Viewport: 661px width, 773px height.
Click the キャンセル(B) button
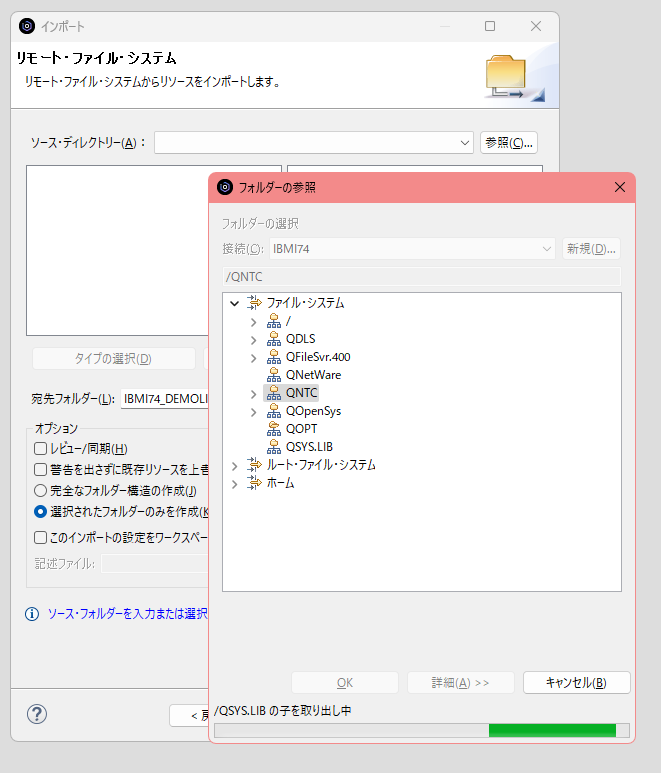576,683
